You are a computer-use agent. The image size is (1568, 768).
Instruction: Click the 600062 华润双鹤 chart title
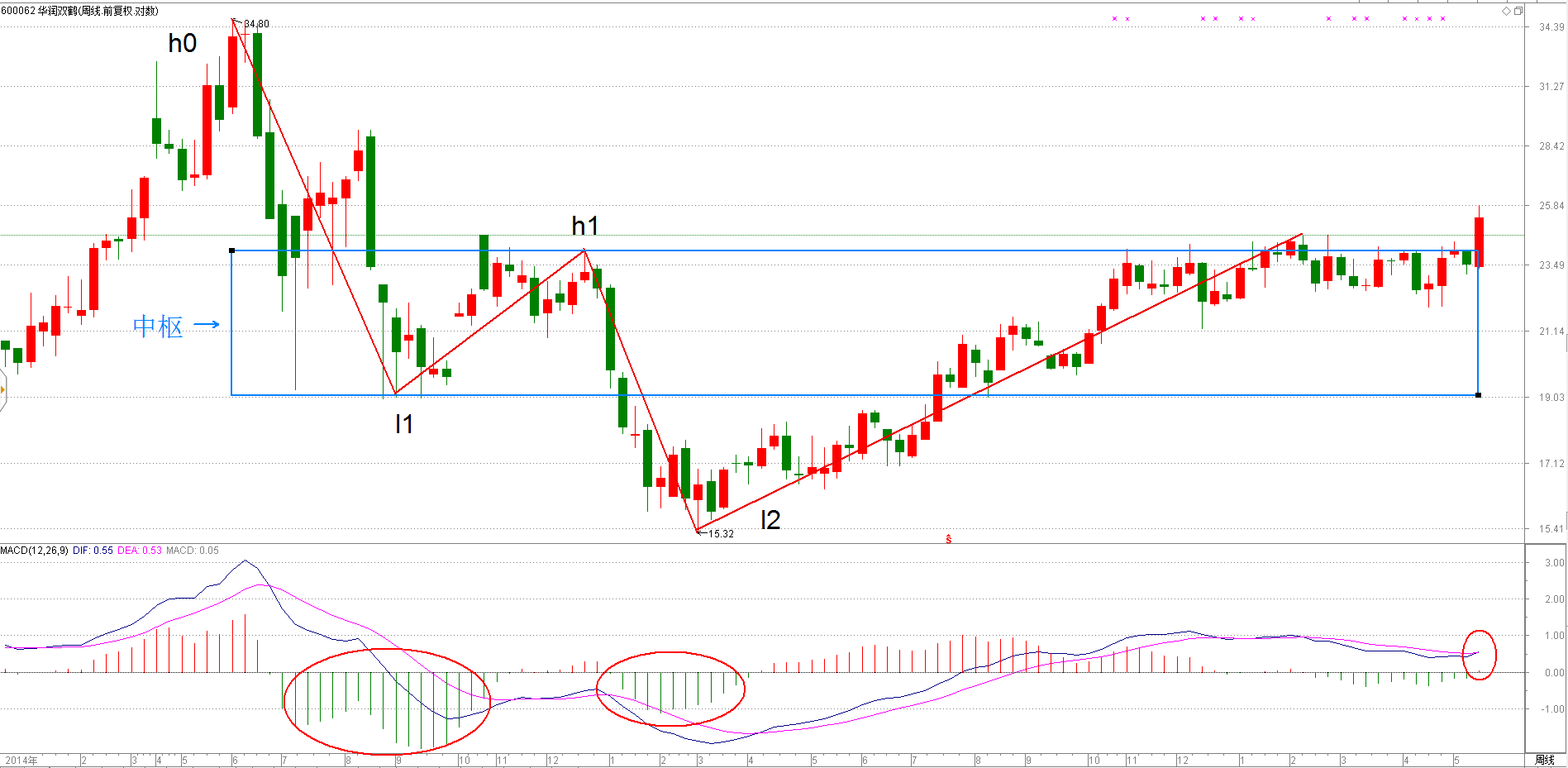tap(79, 11)
